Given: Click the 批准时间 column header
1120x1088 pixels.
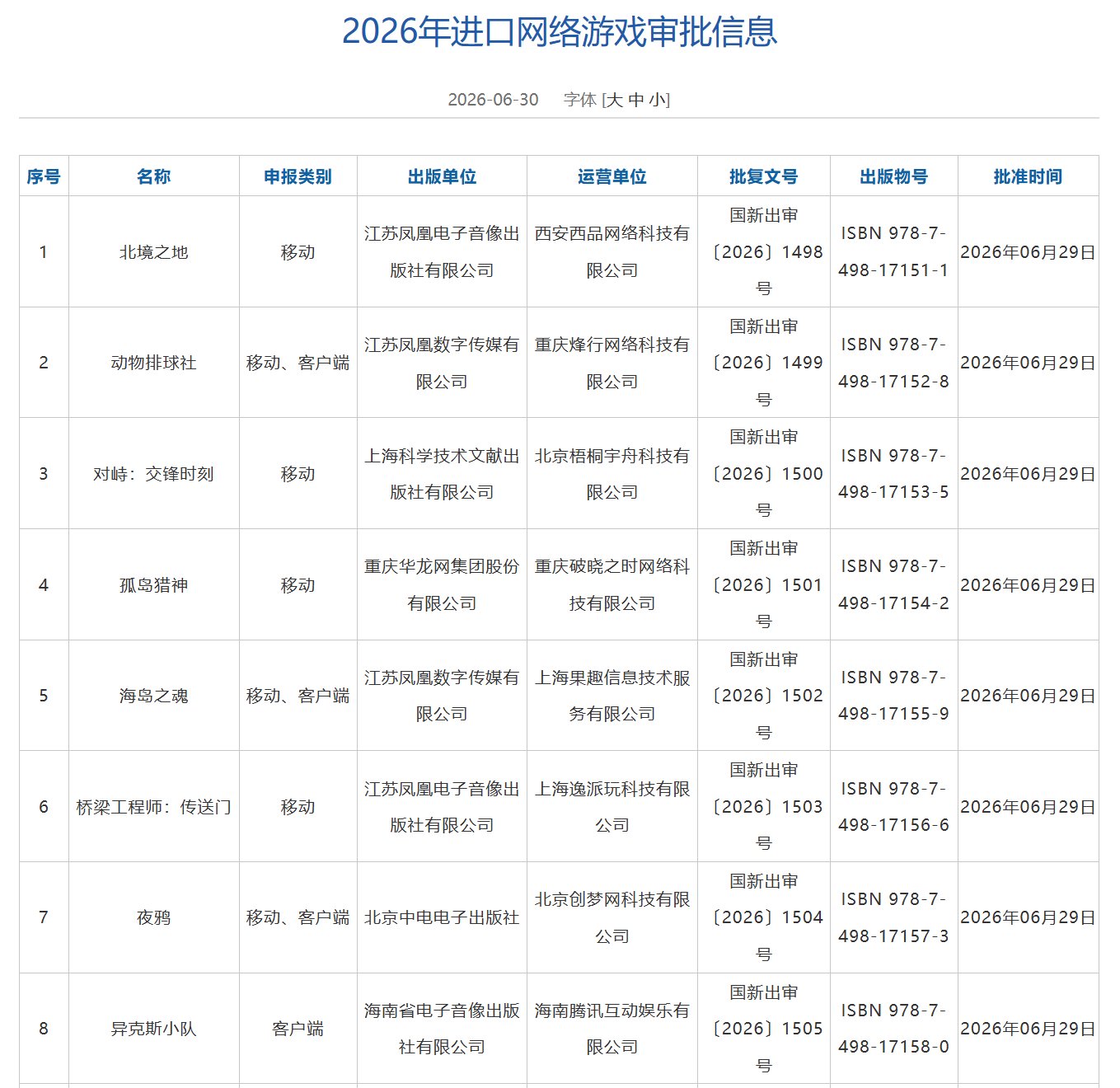Looking at the screenshot, I should [x=1028, y=176].
